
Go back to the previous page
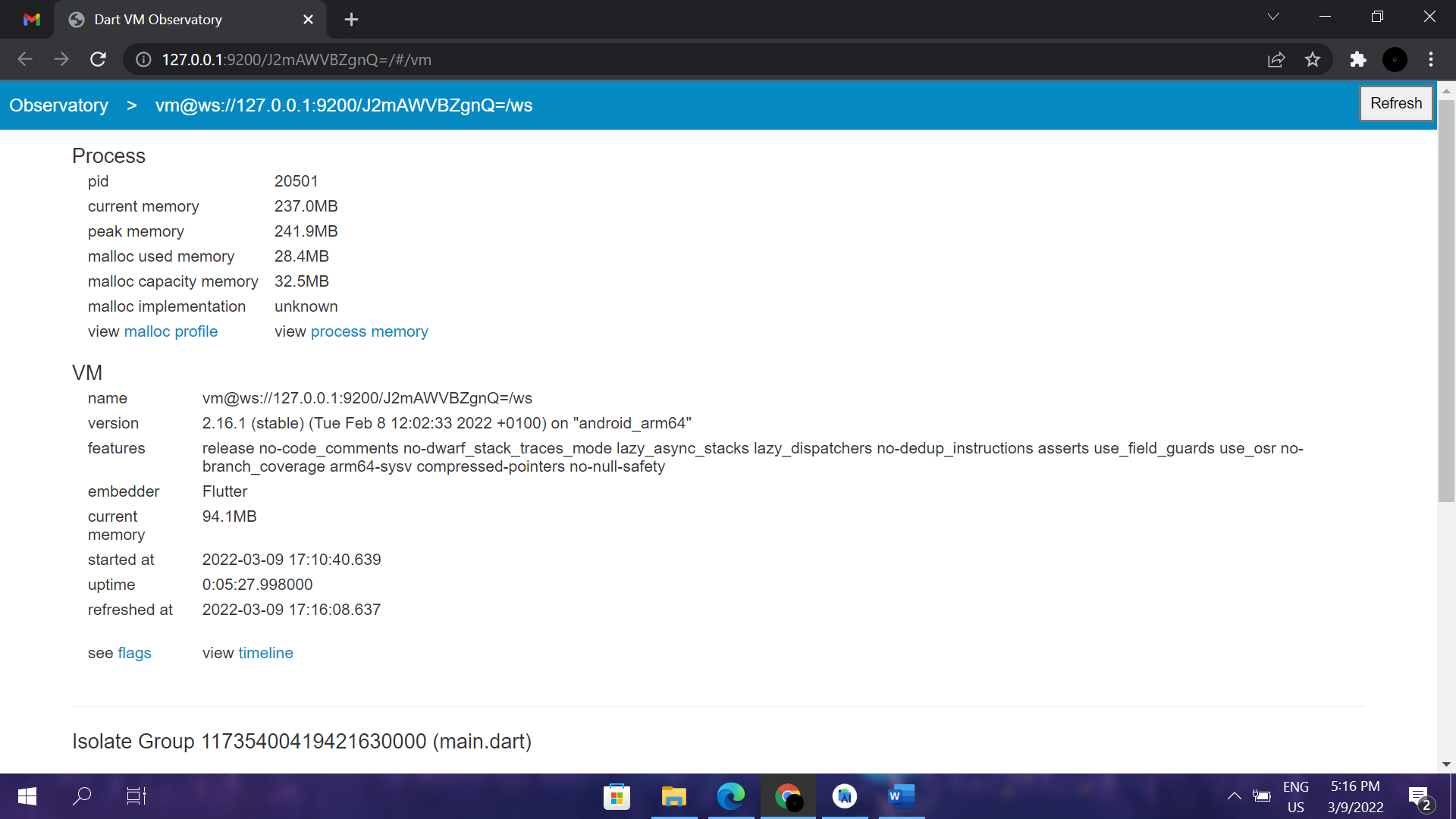pos(25,59)
